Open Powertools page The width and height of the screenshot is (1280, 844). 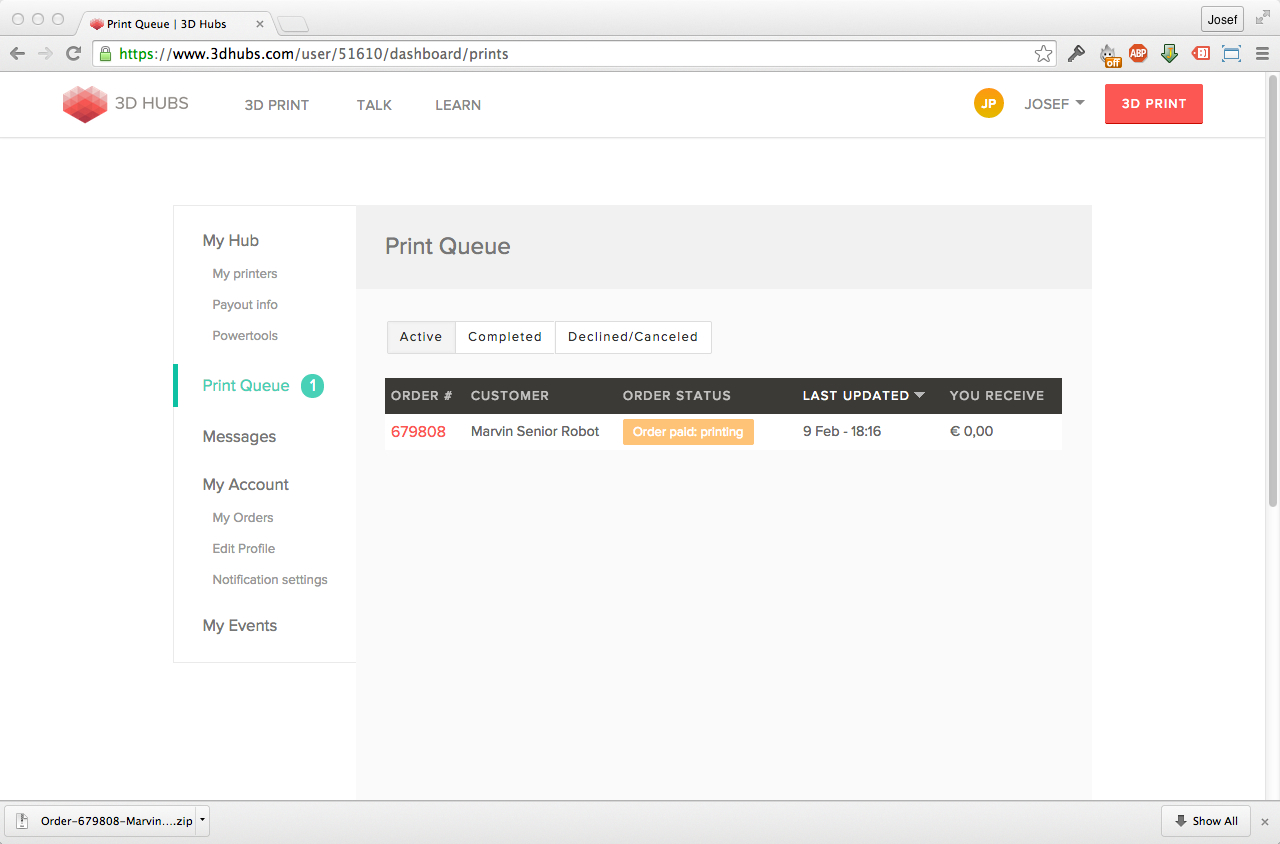tap(245, 336)
